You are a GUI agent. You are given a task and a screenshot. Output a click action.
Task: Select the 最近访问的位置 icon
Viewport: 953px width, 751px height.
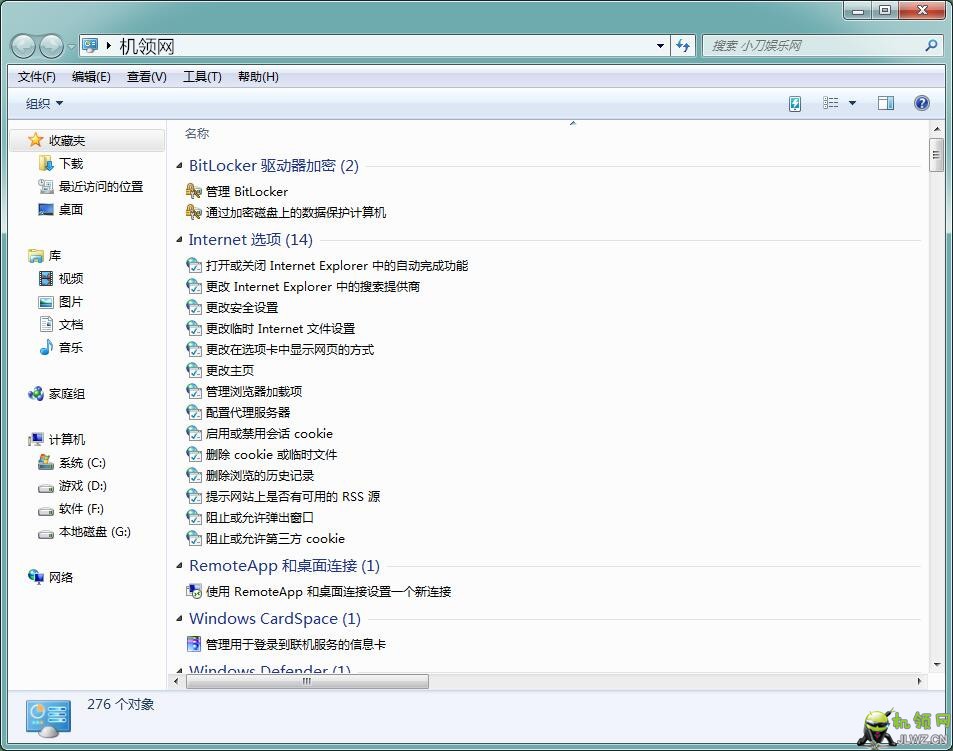[46, 187]
